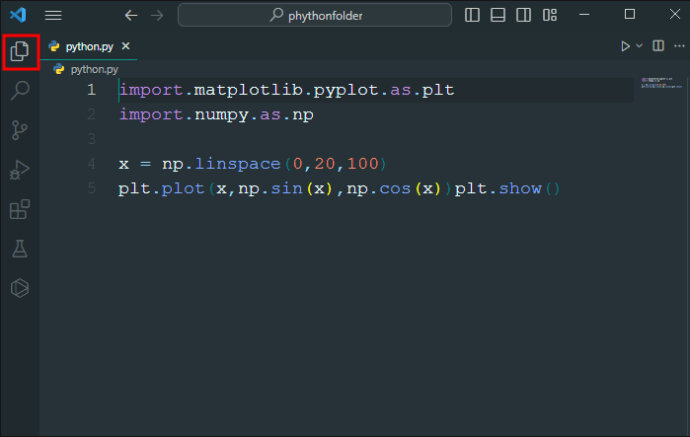Click the VS Code logo icon
This screenshot has height=437, width=690.
(x=18, y=15)
